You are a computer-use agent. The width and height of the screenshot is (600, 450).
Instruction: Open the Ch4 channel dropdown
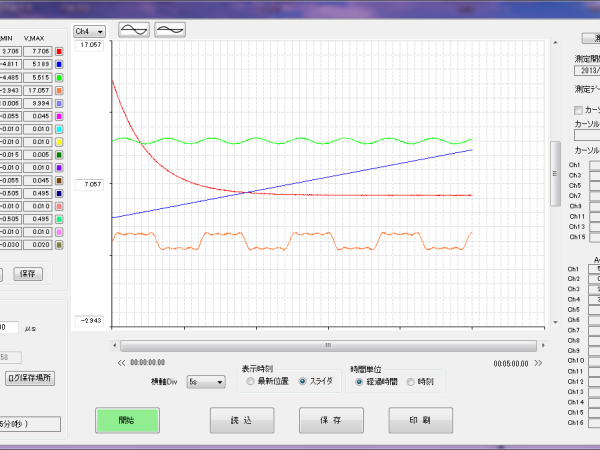pos(90,31)
